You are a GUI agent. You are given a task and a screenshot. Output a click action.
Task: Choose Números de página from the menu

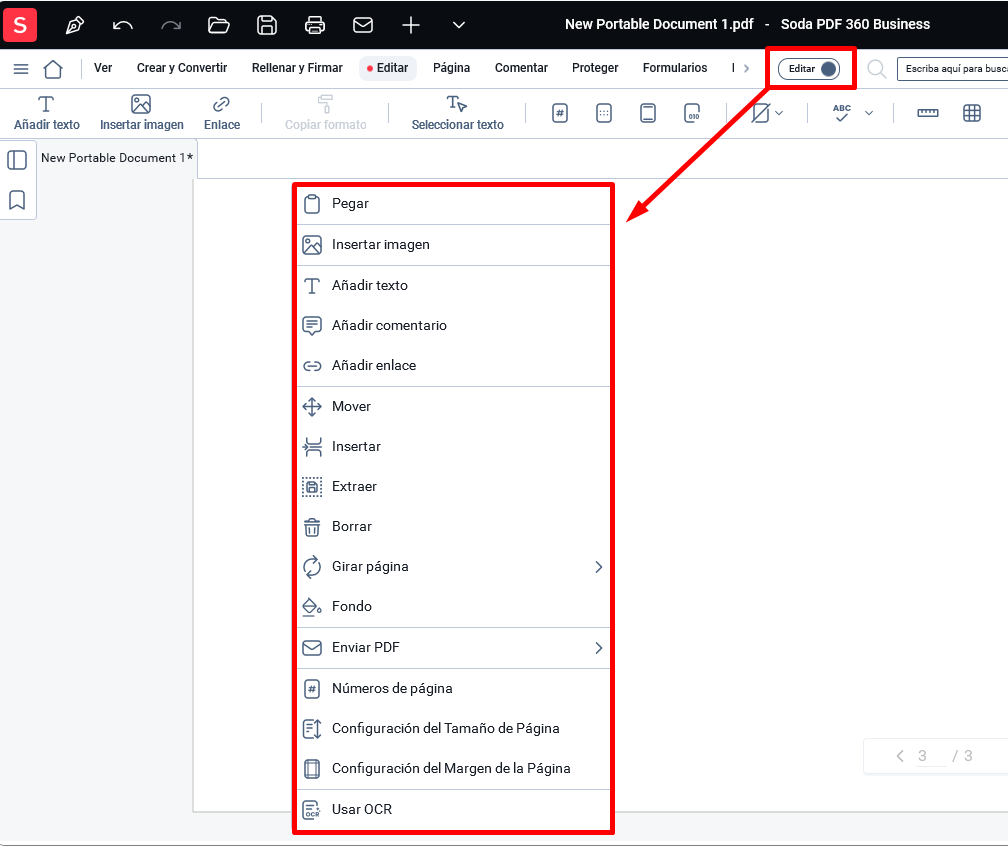453,688
